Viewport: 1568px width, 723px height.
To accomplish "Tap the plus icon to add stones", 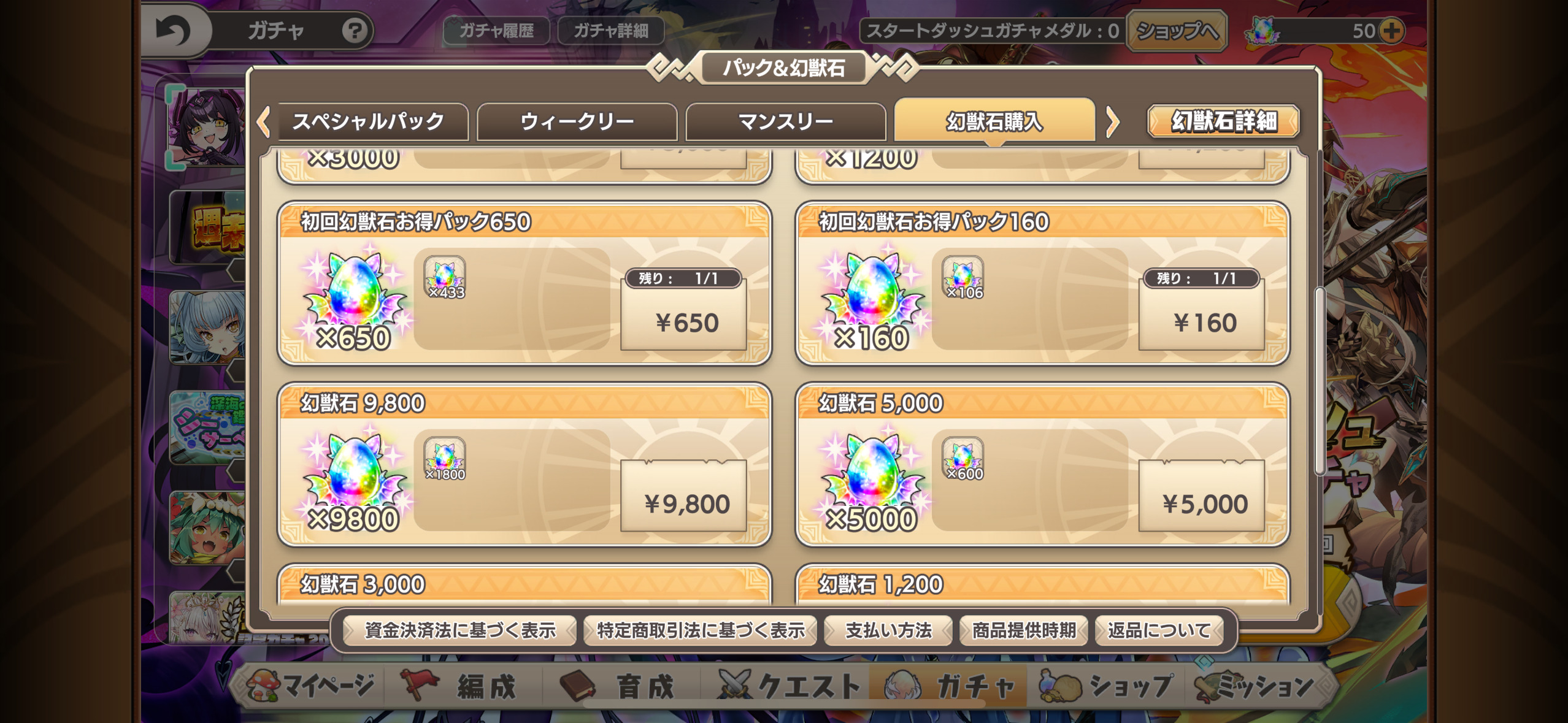I will point(1391,31).
